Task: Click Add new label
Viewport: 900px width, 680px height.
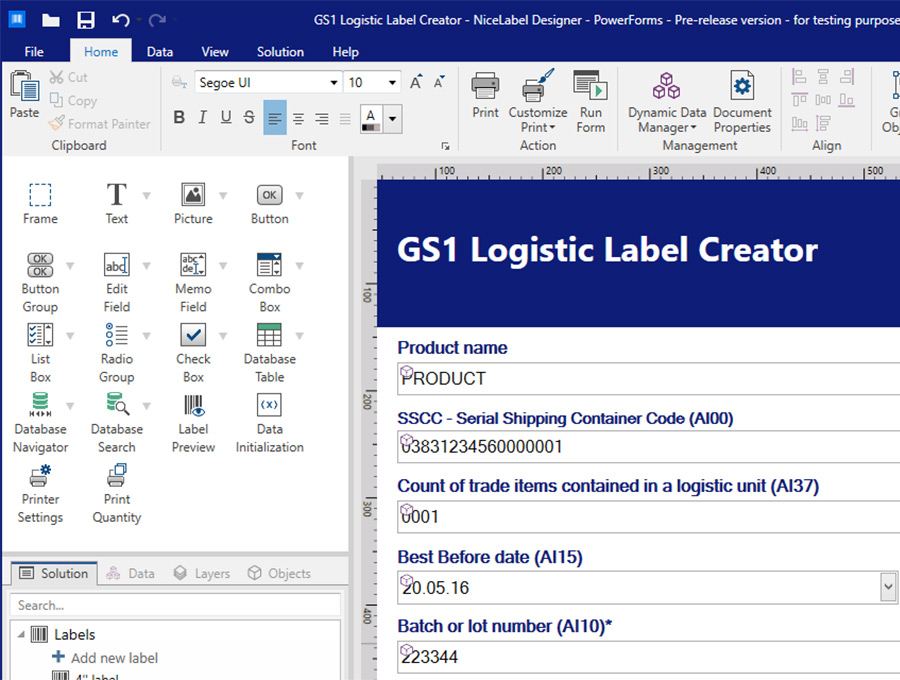Action: point(105,658)
